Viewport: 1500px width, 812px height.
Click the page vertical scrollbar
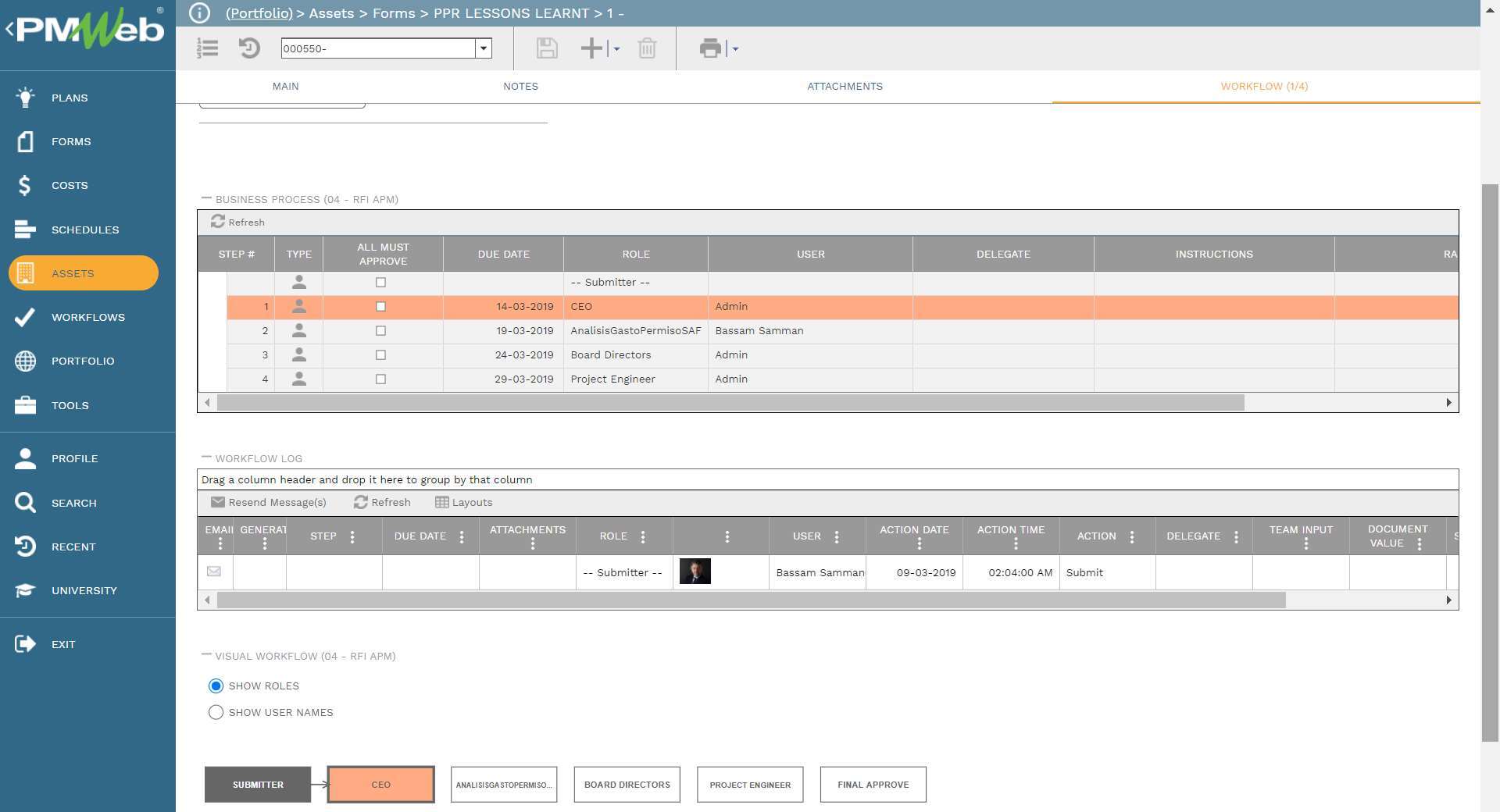point(1491,462)
